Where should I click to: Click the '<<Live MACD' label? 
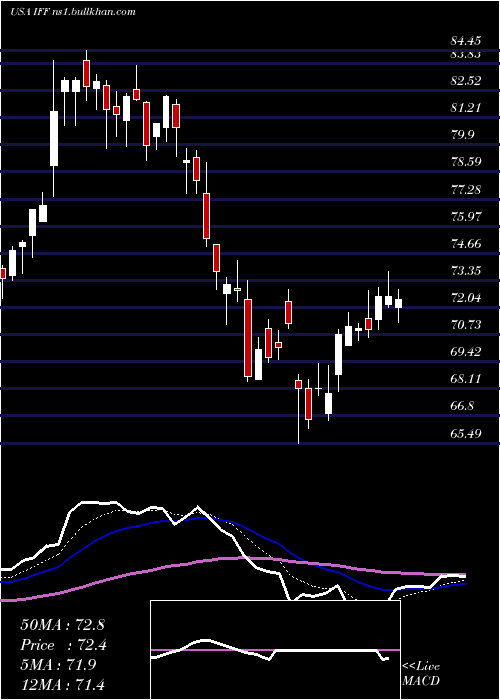tap(421, 674)
